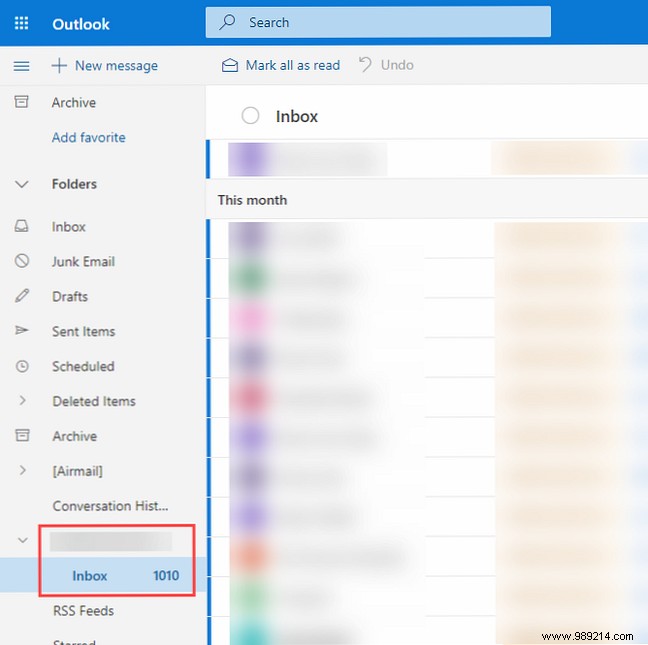Select all messages with the Inbox circle

(250, 116)
